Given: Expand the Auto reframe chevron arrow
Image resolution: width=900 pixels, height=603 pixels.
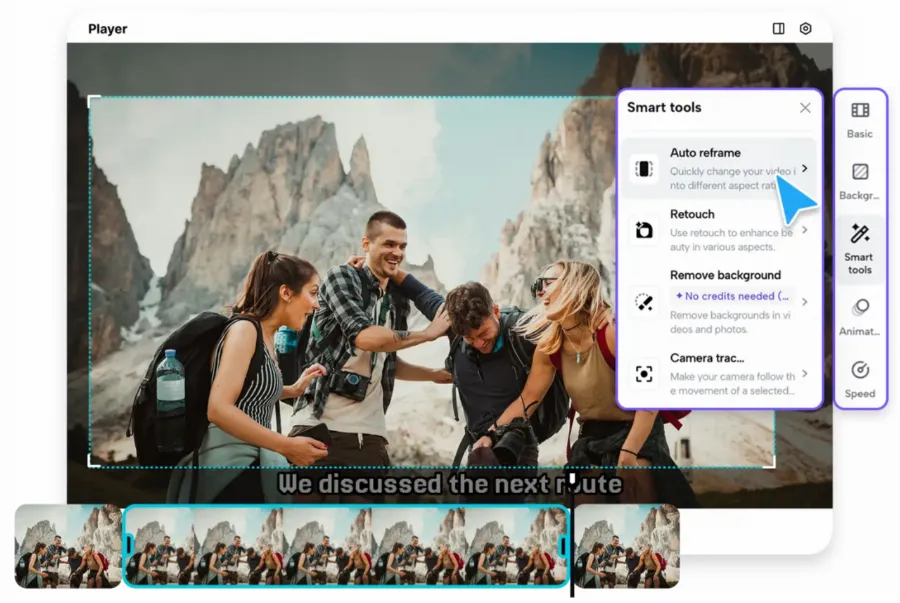Looking at the screenshot, I should point(805,169).
